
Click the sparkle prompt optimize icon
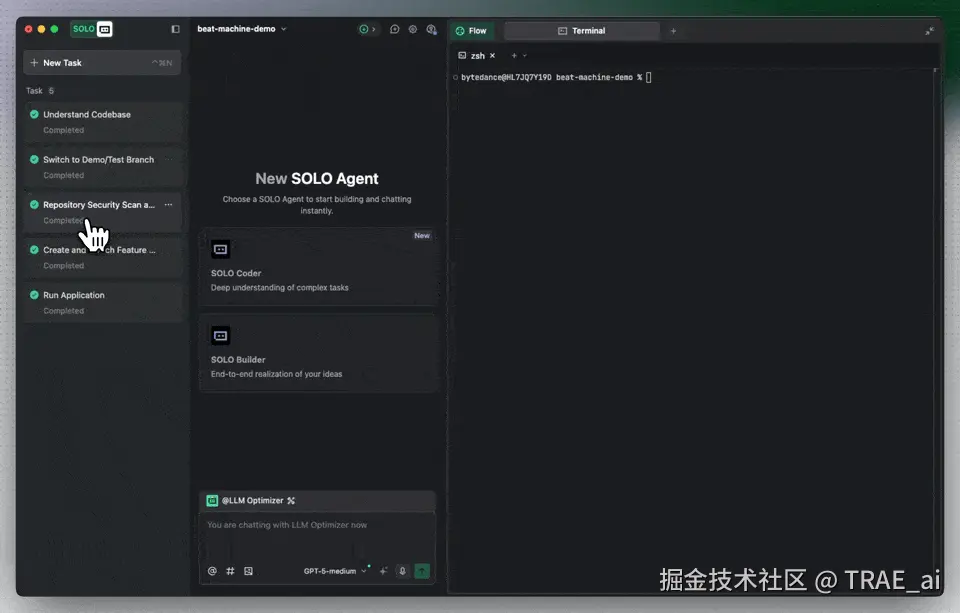(x=383, y=571)
